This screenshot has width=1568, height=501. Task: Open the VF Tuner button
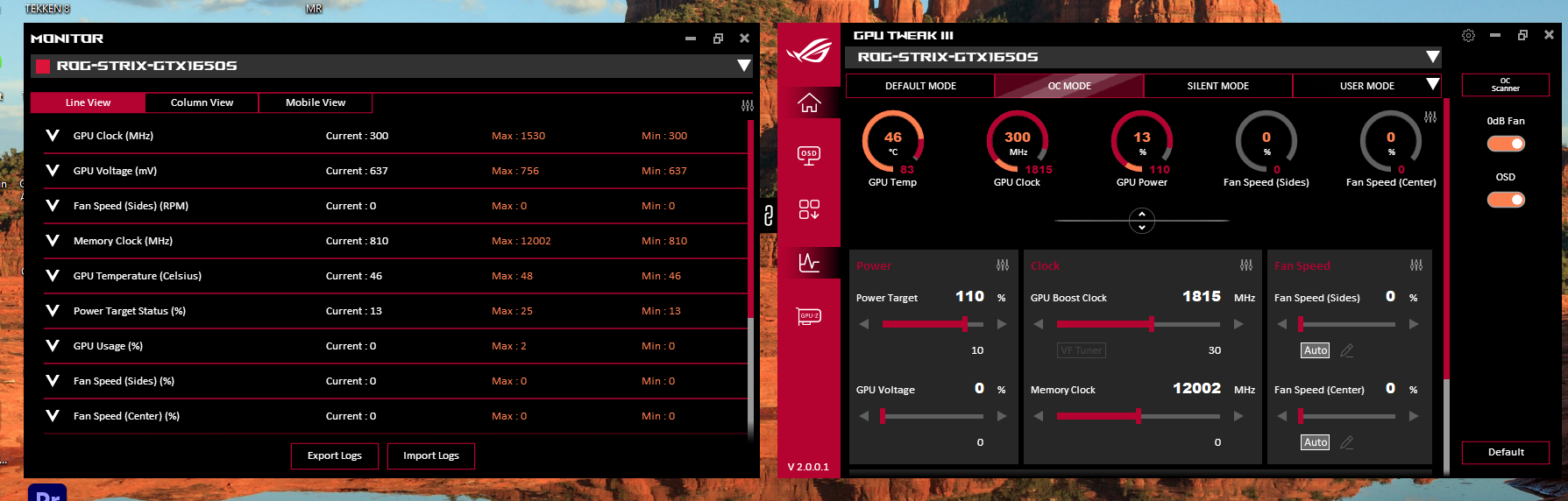[x=1081, y=350]
